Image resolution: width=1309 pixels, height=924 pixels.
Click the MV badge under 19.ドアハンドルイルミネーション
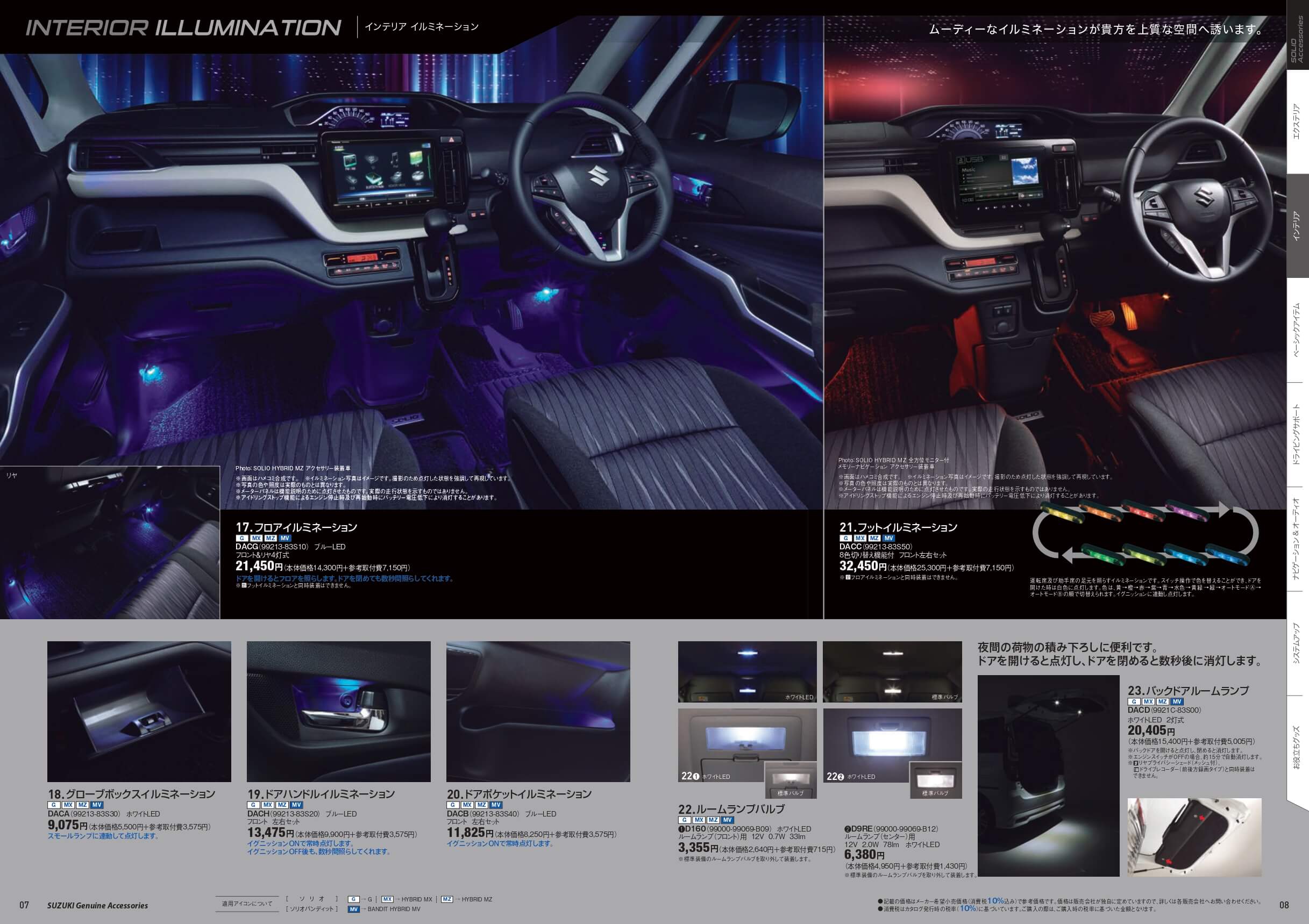296,805
